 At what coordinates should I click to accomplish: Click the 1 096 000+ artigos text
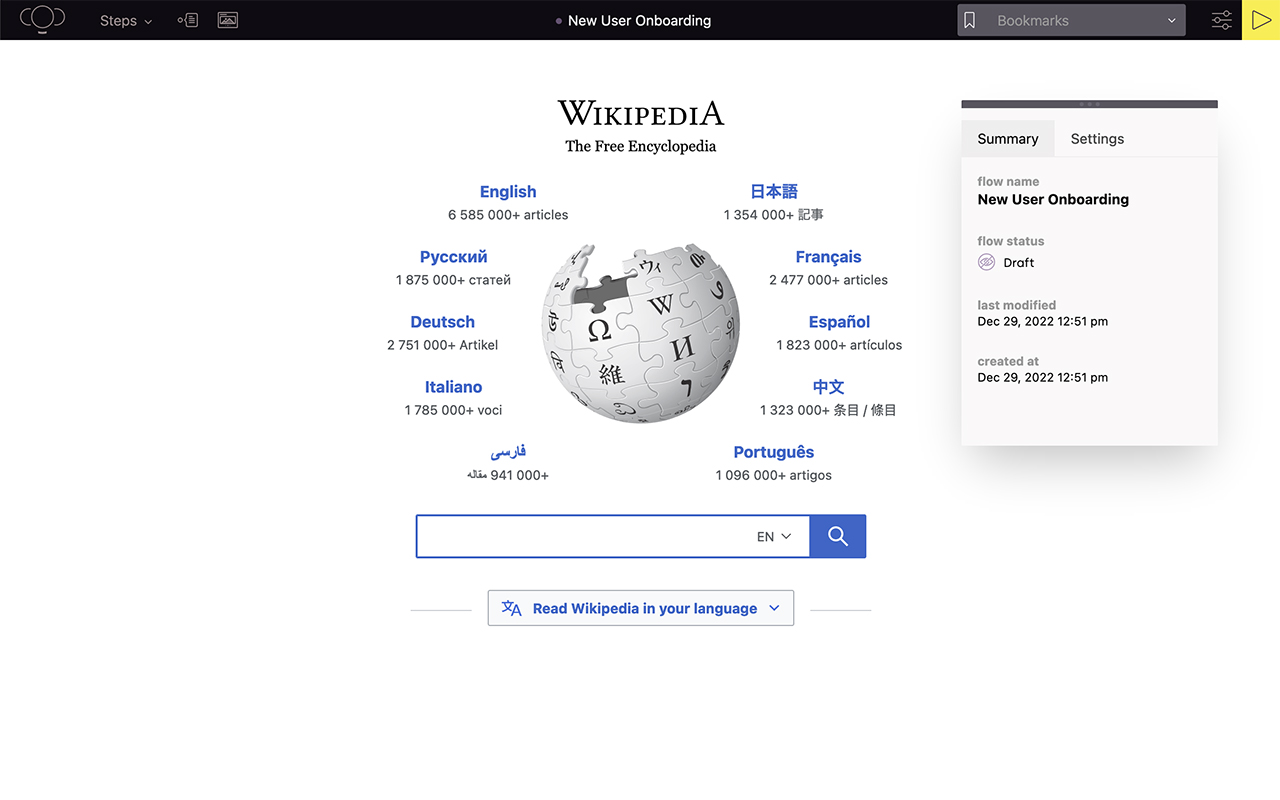774,475
